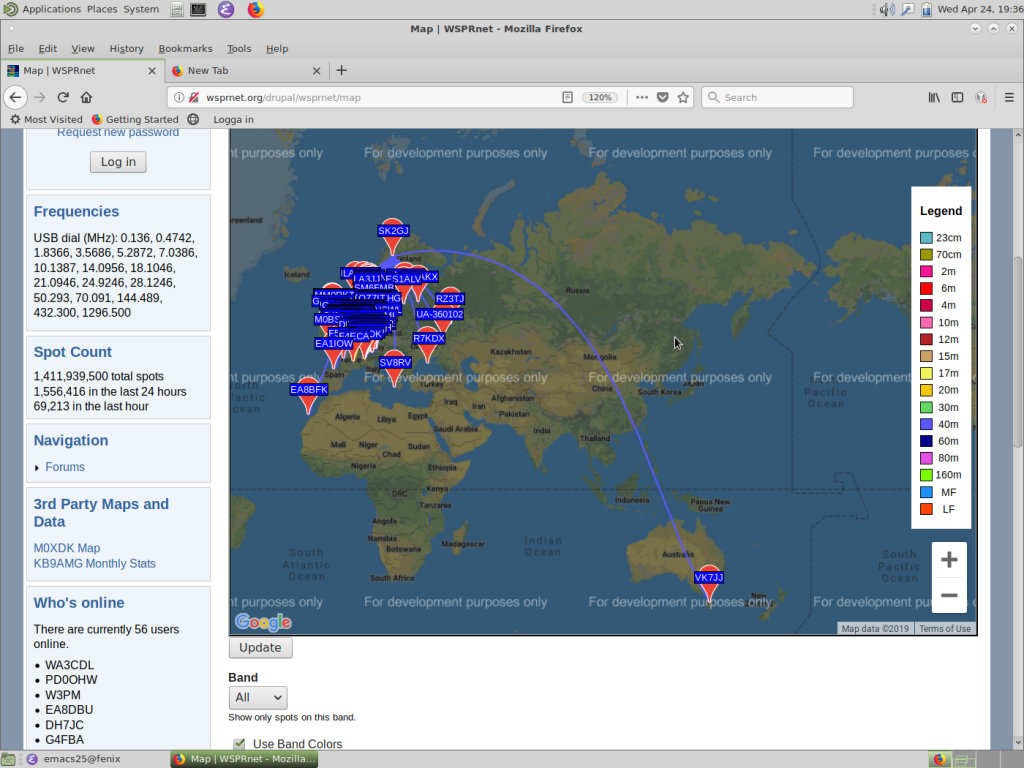Show site information icon in URL bar

tap(179, 97)
